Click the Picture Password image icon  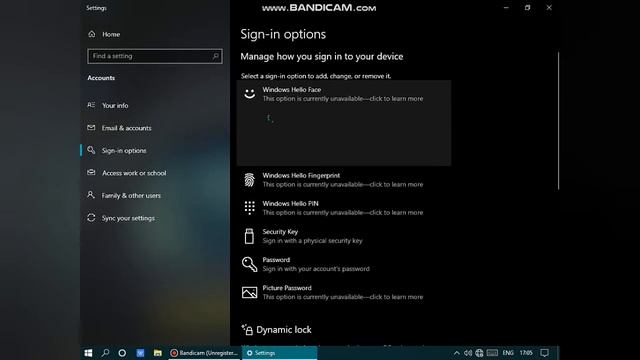click(x=249, y=292)
